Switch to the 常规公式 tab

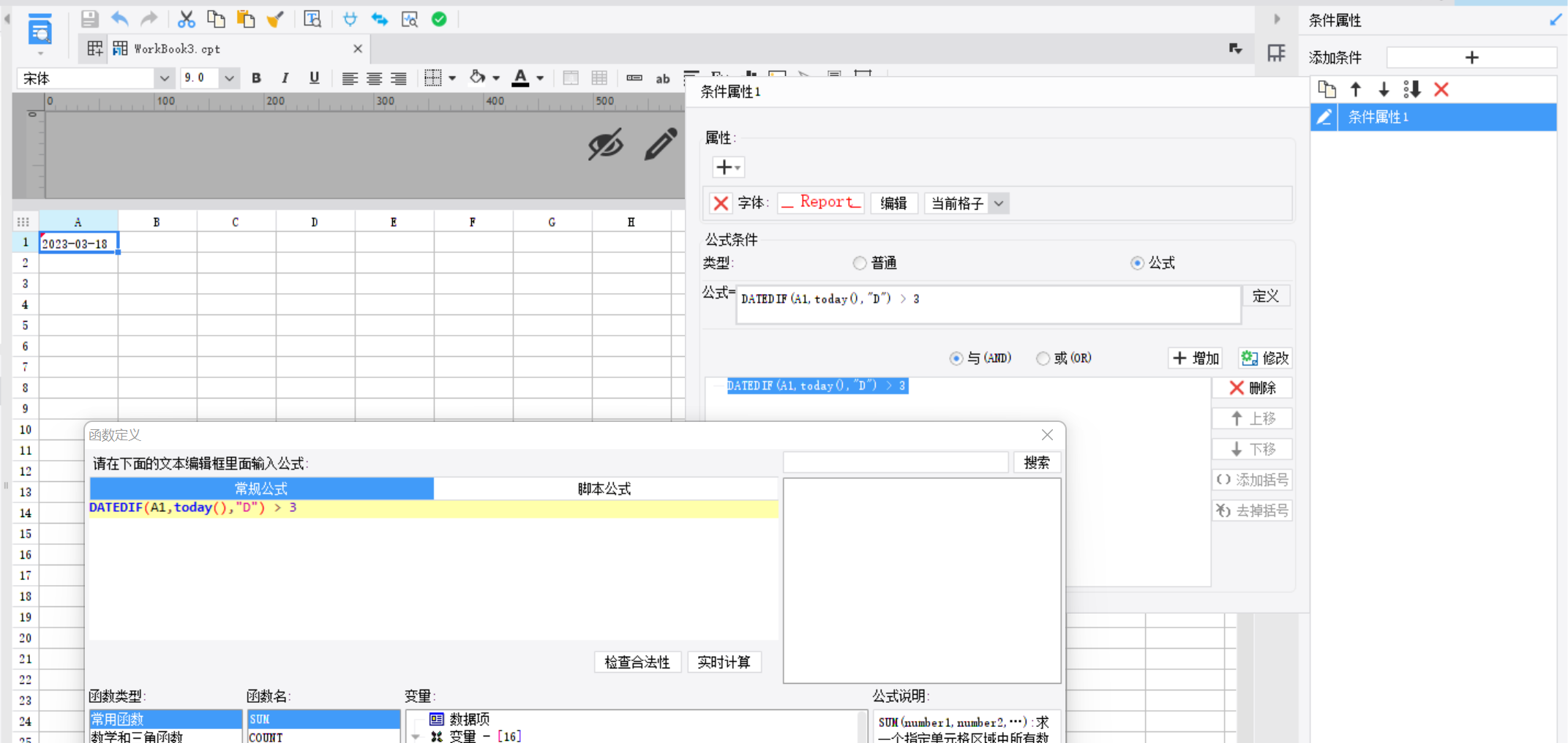[x=261, y=489]
